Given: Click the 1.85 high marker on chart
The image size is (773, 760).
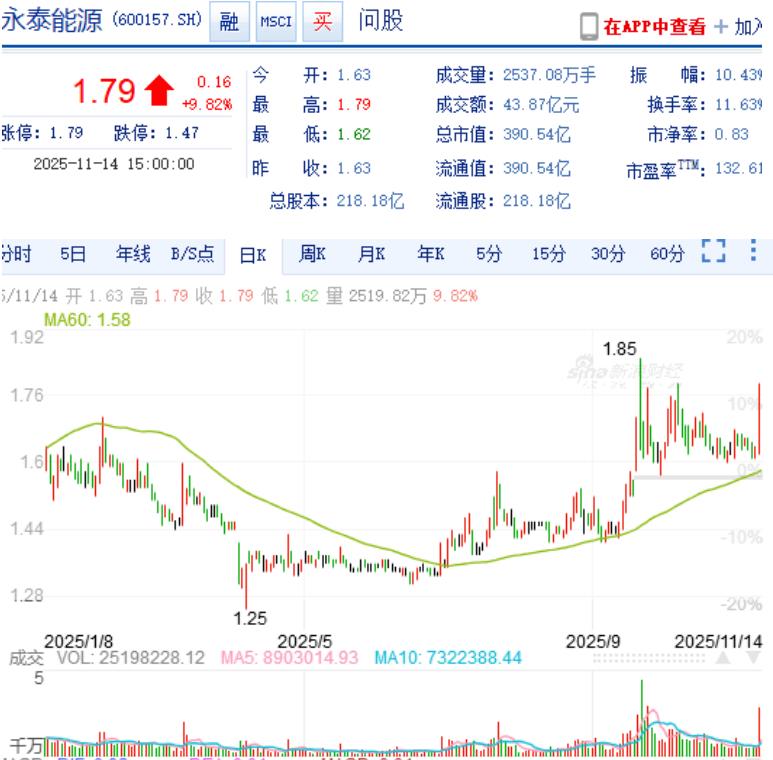Looking at the screenshot, I should (620, 349).
